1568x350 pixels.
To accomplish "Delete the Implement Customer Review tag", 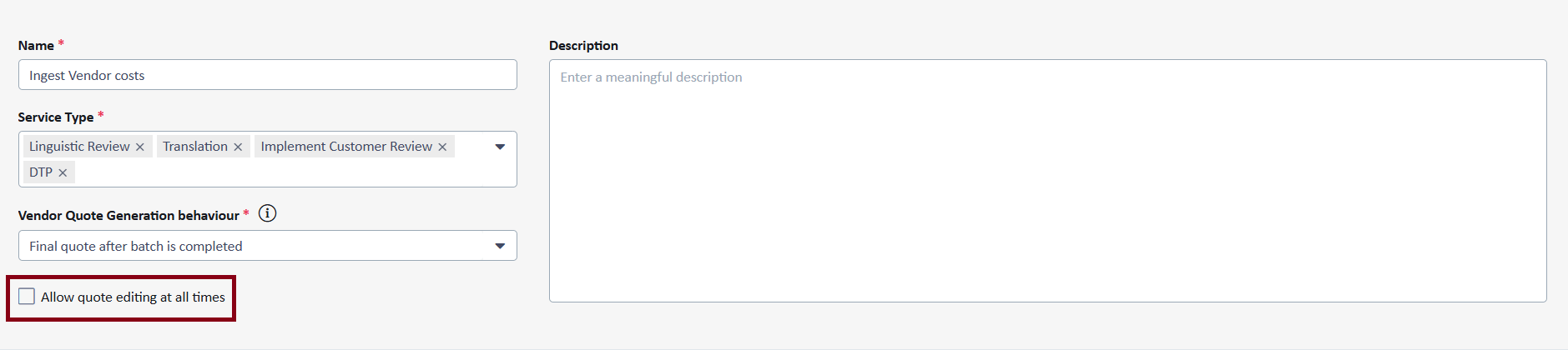I will click(442, 147).
